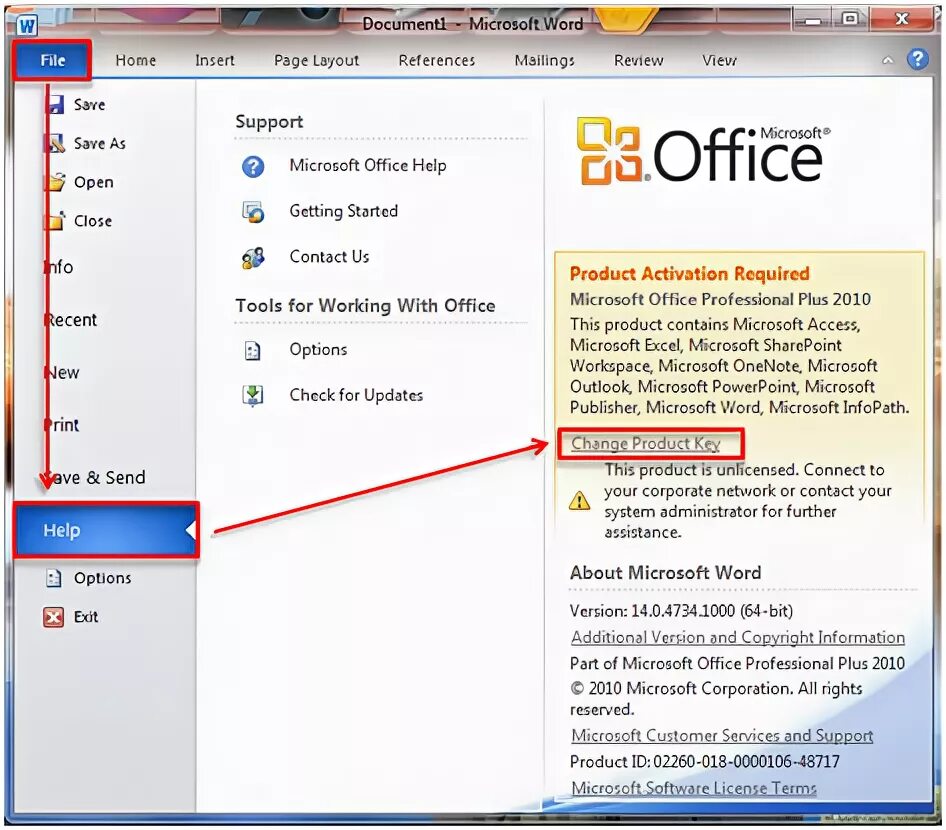Click Close in the left menu
Screen dimensions: 946x830
coord(93,221)
